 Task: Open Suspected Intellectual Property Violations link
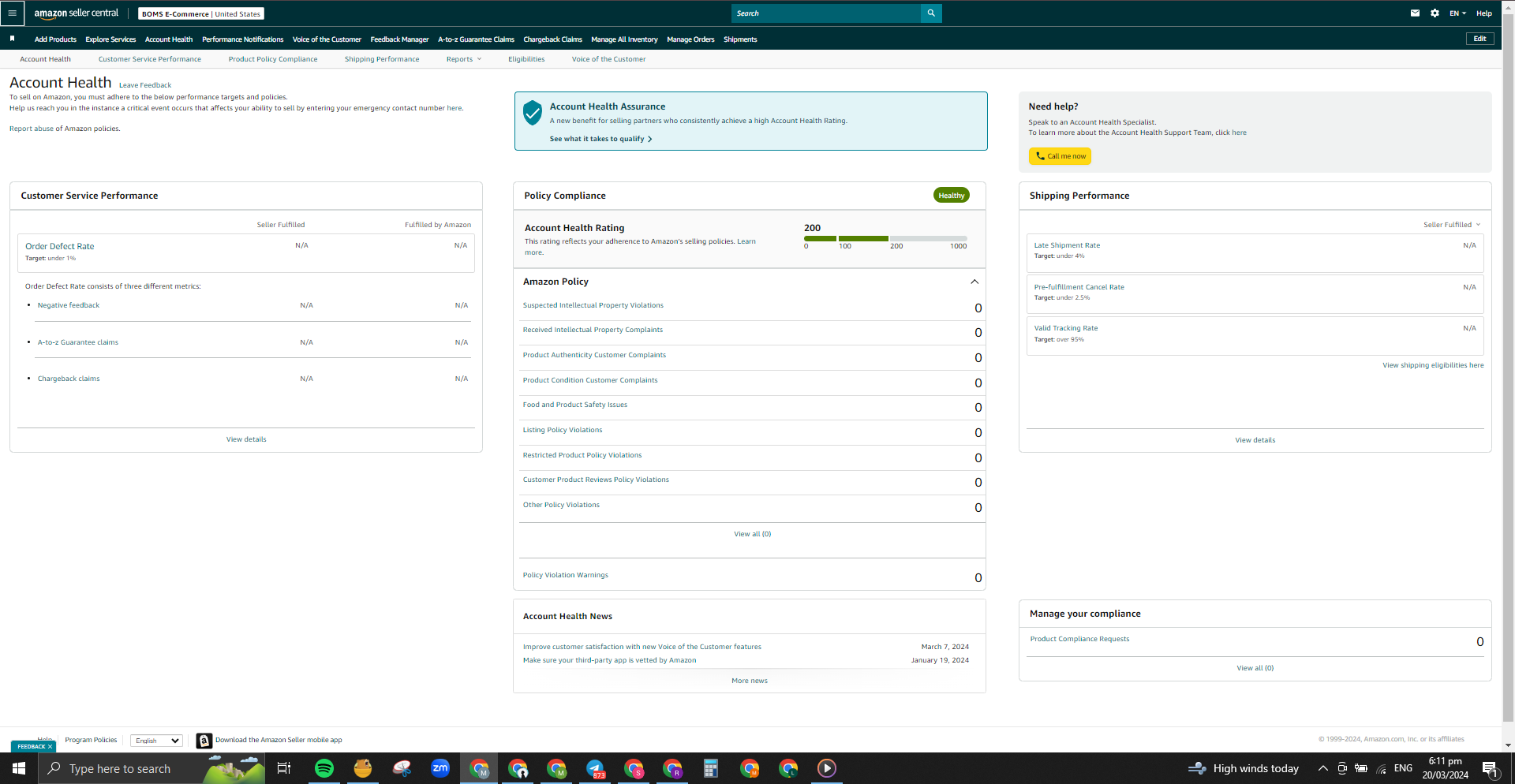tap(593, 305)
